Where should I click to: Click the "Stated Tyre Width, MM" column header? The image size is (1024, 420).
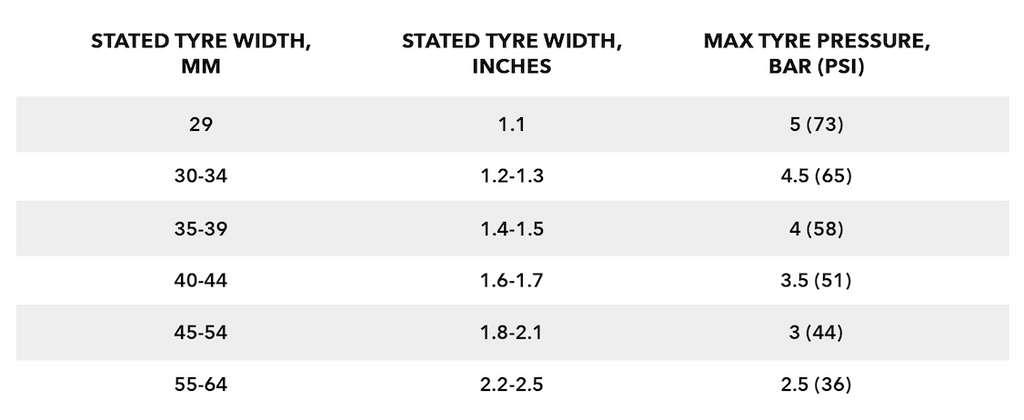click(200, 54)
